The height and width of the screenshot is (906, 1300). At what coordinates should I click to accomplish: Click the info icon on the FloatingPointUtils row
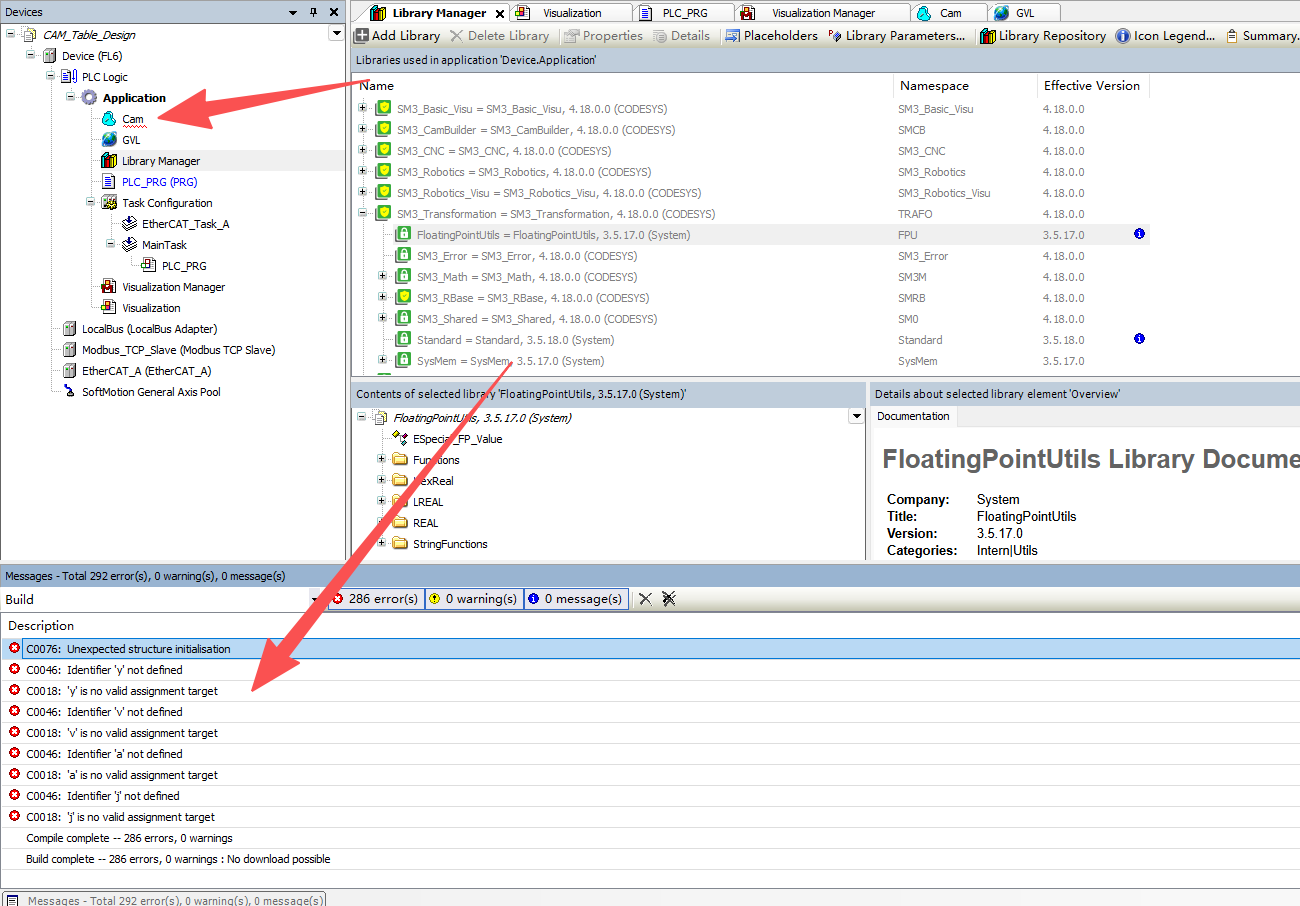click(x=1139, y=234)
